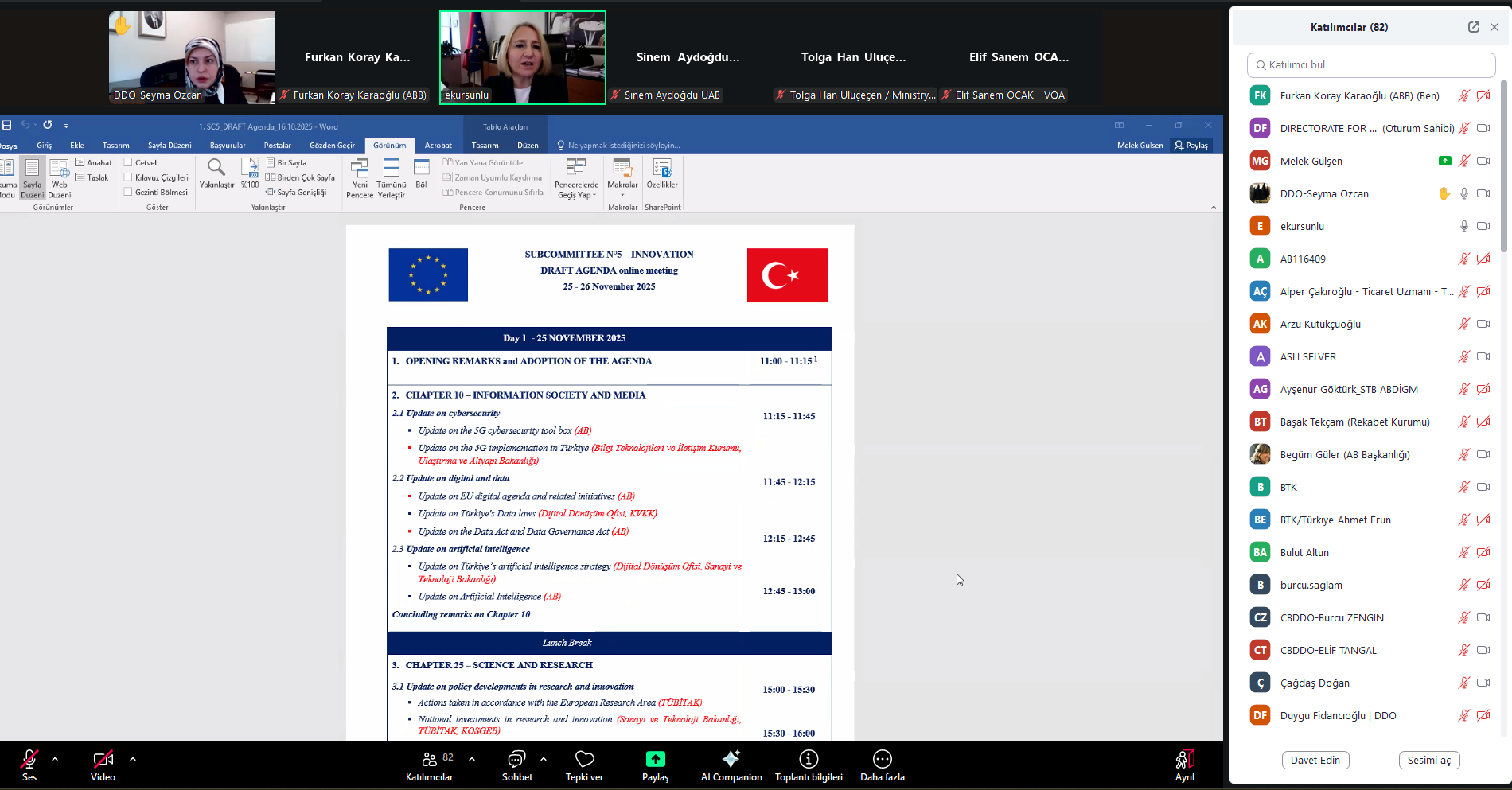Image resolution: width=1512 pixels, height=790 pixels.
Task: Expand audio options arrow beside Ses
Action: 55,759
